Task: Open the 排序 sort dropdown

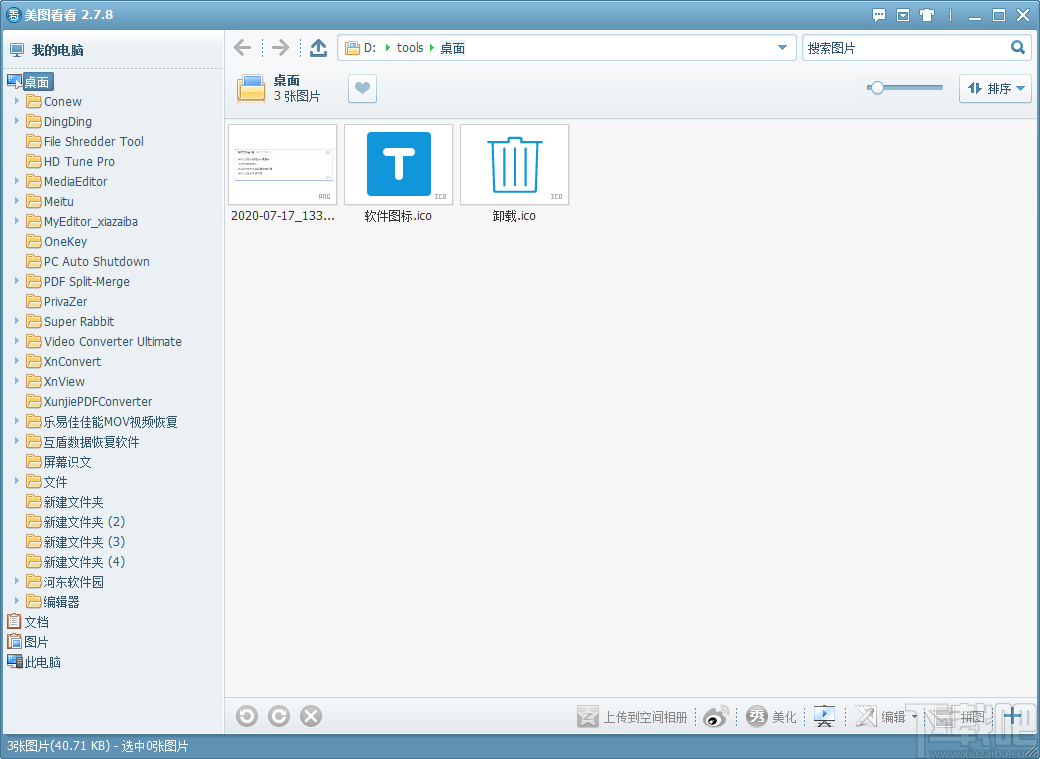Action: [x=995, y=88]
